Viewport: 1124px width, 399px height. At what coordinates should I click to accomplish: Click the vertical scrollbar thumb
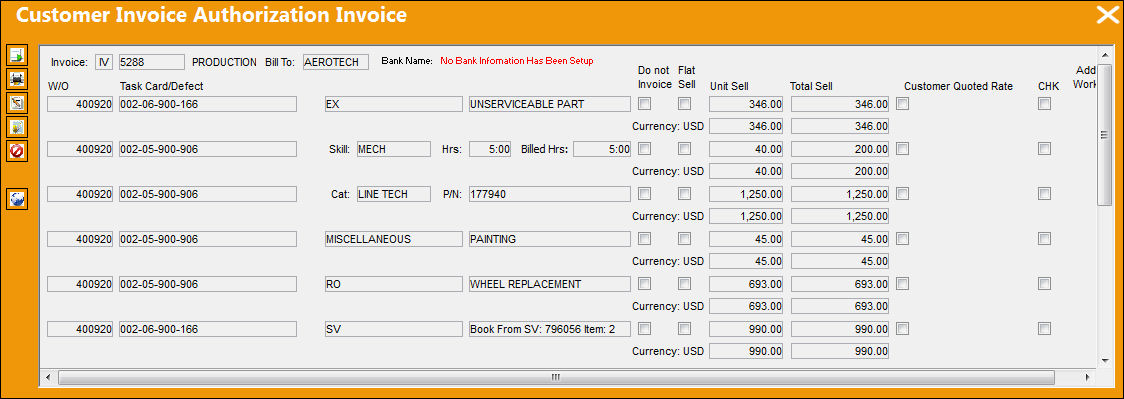click(1106, 134)
